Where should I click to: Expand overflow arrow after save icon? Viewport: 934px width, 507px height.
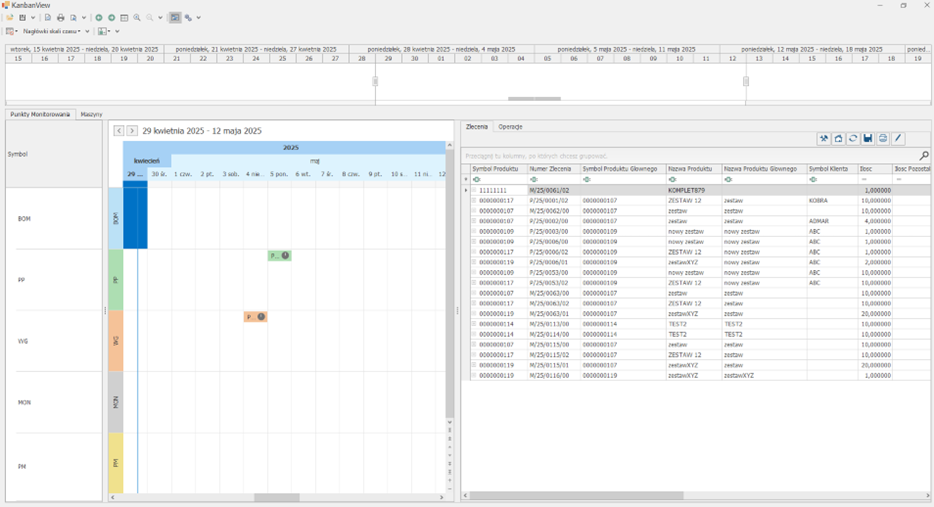tap(33, 18)
